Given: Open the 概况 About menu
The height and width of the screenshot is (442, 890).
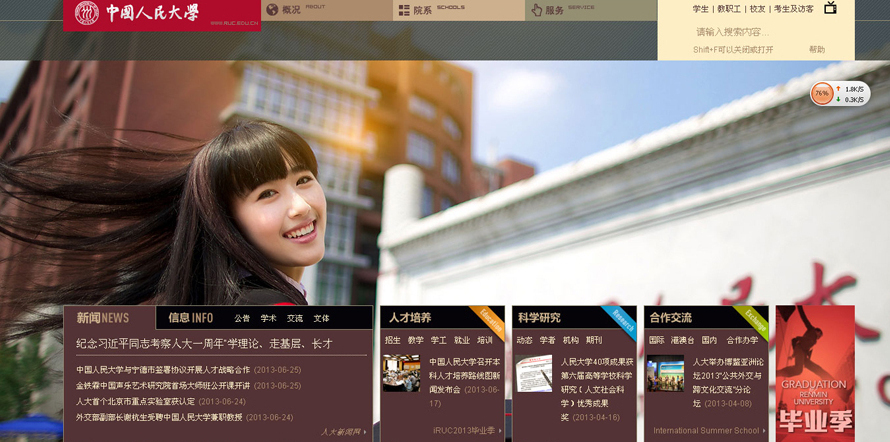Looking at the screenshot, I should point(292,10).
